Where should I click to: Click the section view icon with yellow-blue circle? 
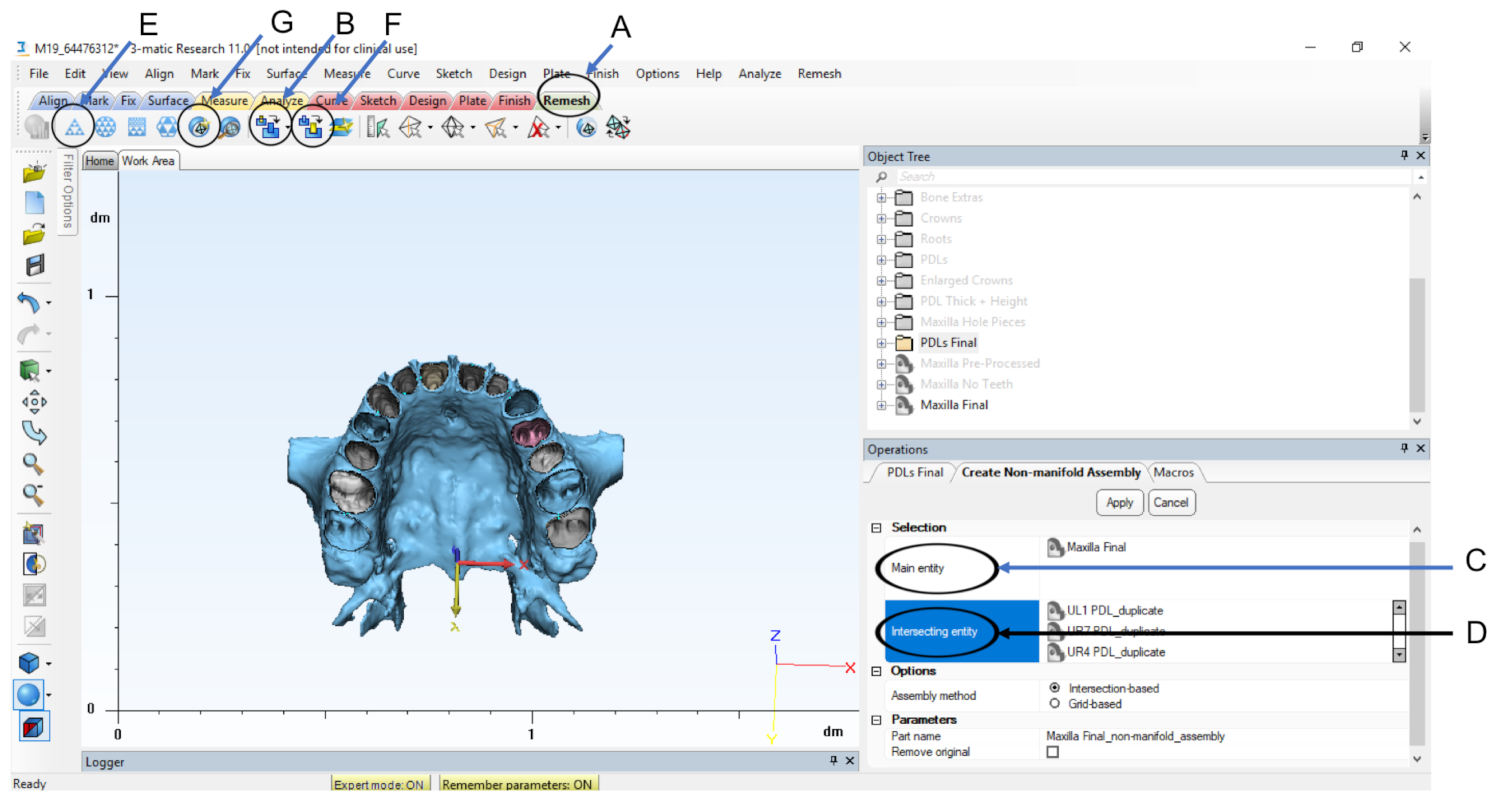tap(35, 564)
